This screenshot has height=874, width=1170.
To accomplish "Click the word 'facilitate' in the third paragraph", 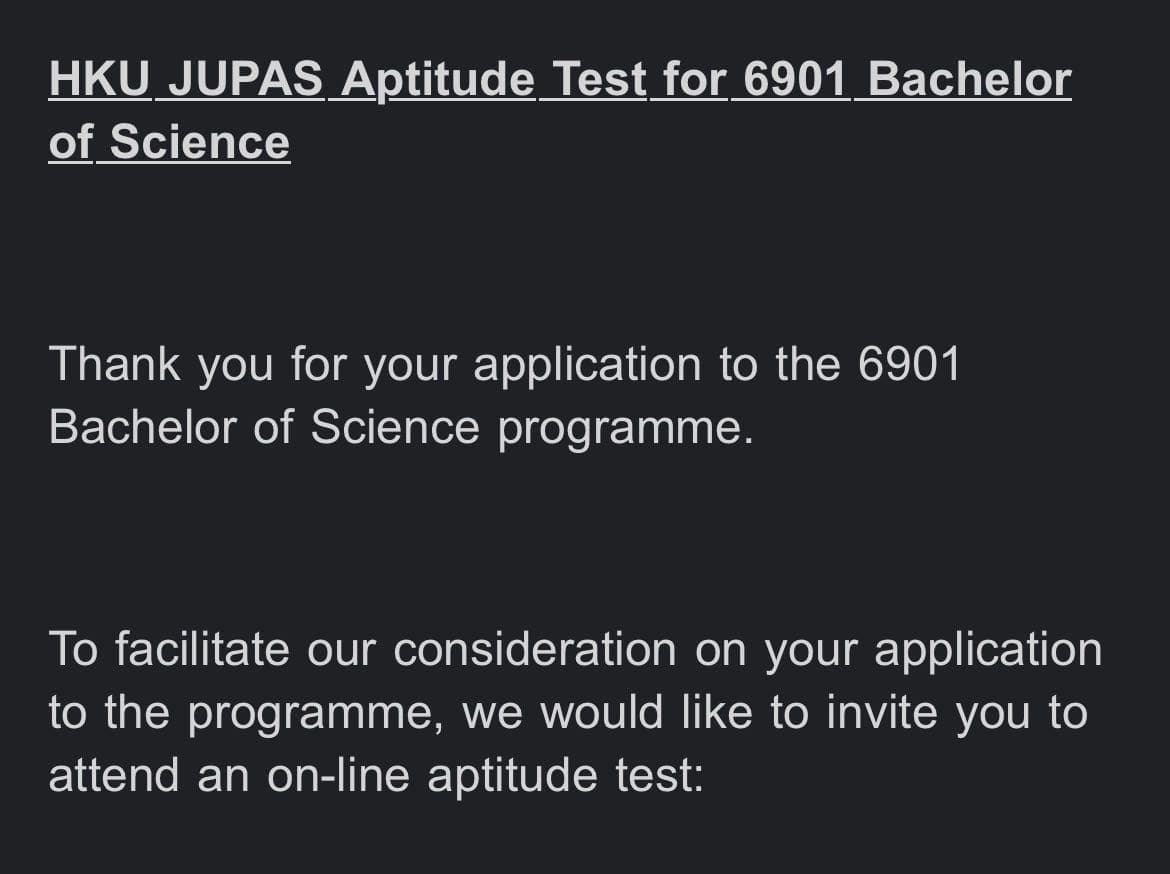I will click(202, 649).
